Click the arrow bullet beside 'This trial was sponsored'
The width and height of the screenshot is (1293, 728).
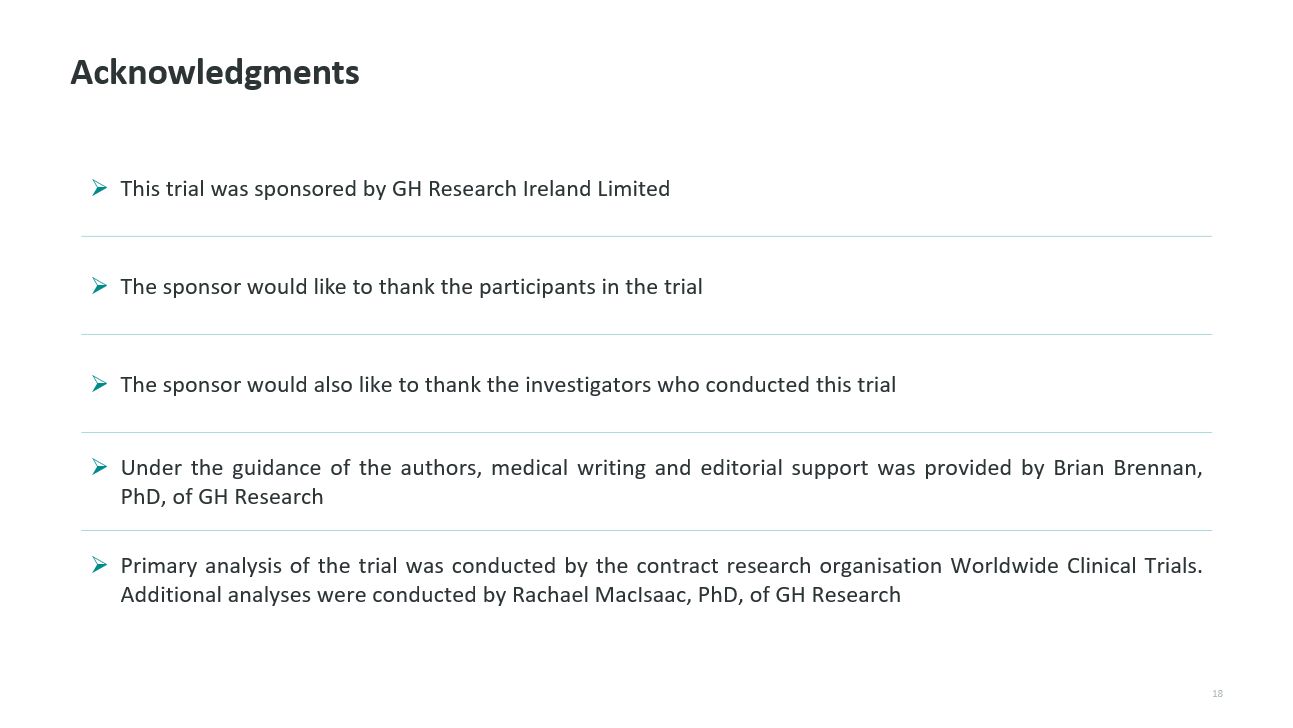(99, 187)
